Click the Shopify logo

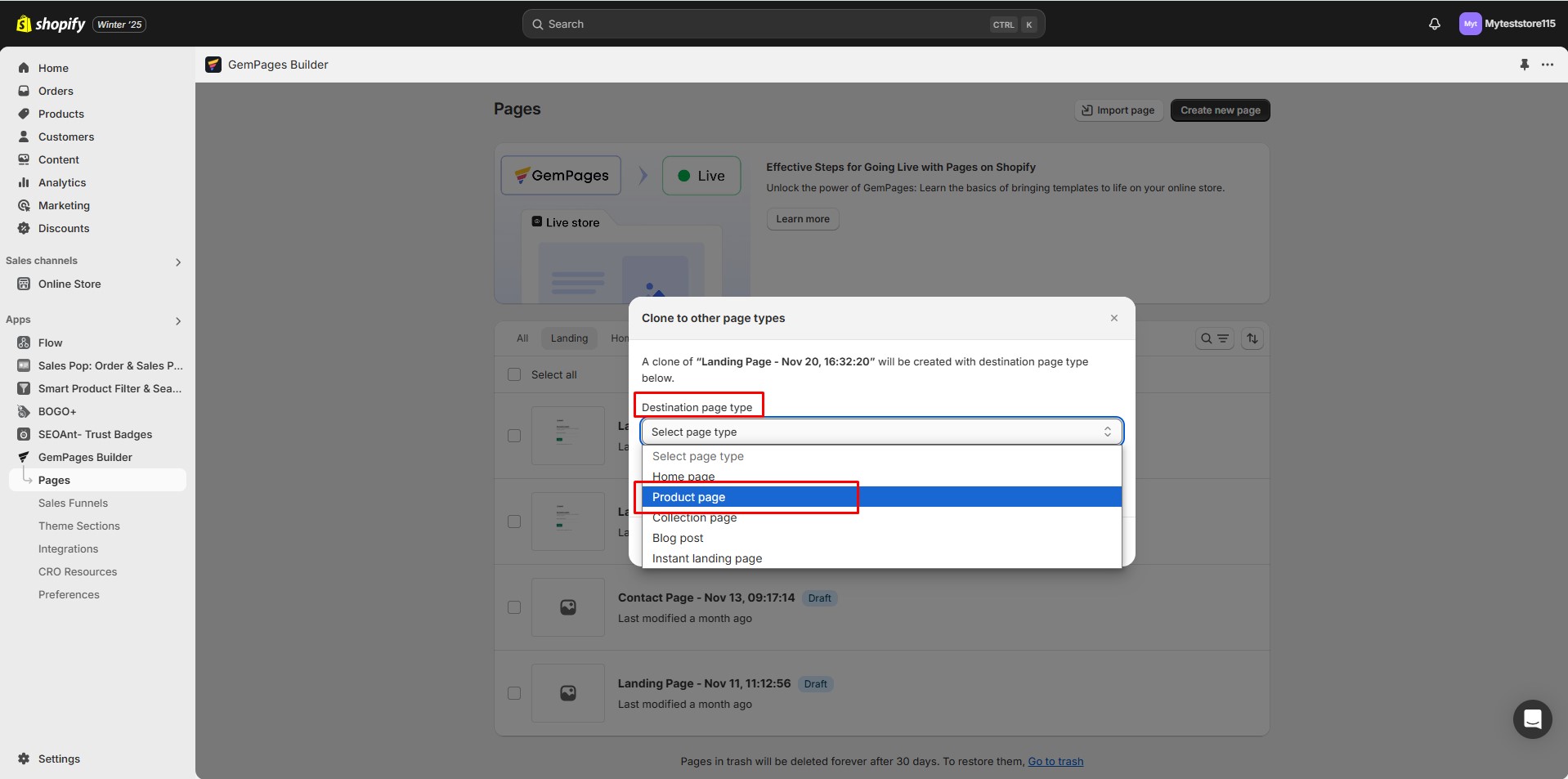pyautogui.click(x=51, y=24)
